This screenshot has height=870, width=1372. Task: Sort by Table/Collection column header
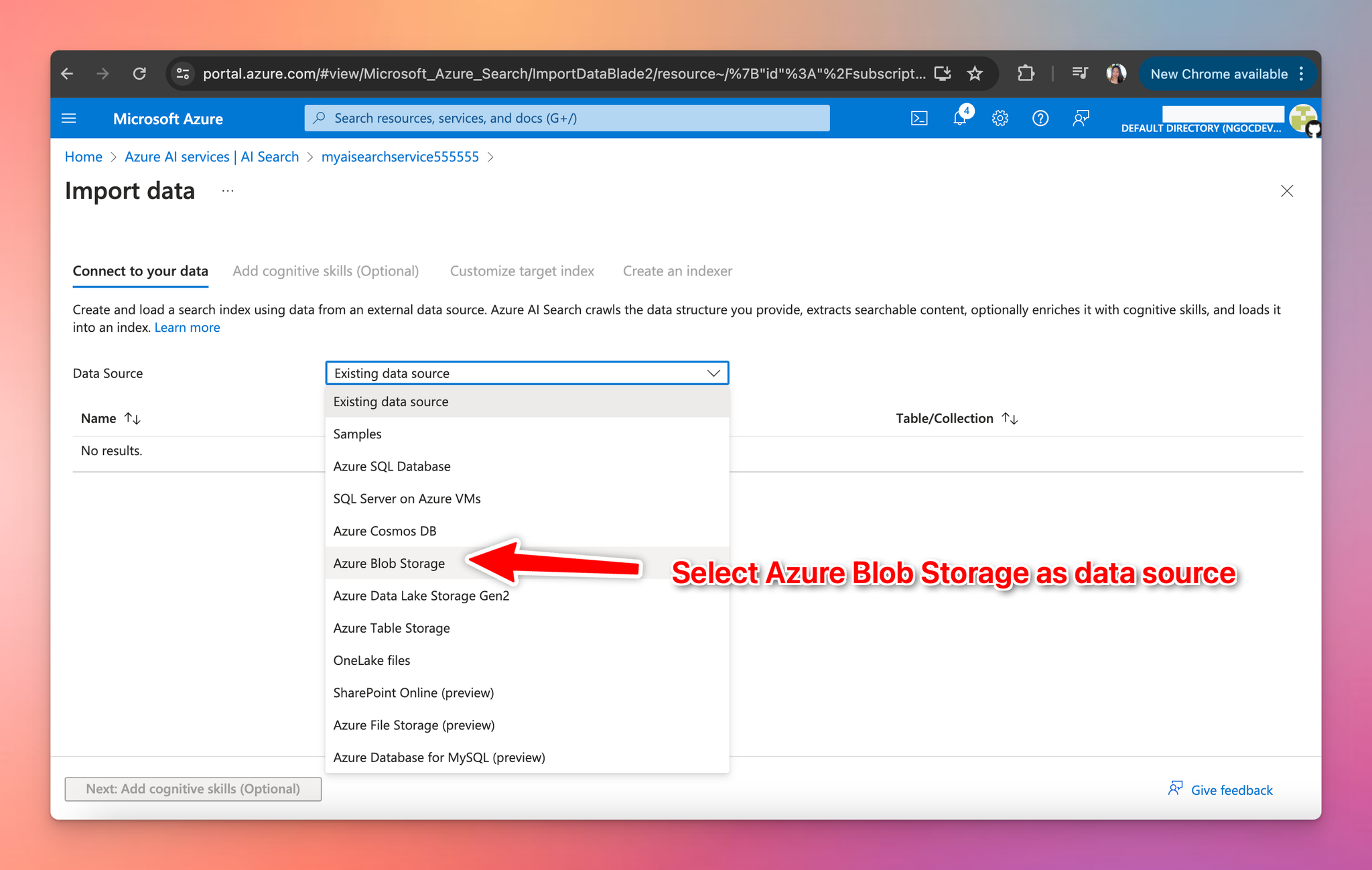[x=957, y=418]
